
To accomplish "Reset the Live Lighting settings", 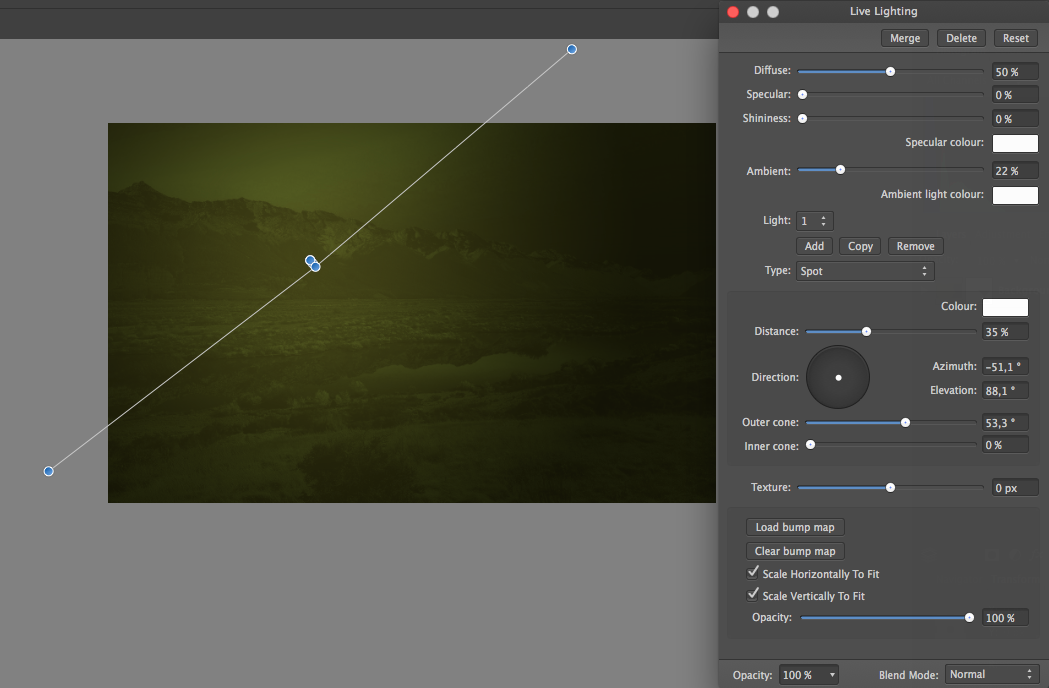I will tap(1015, 37).
